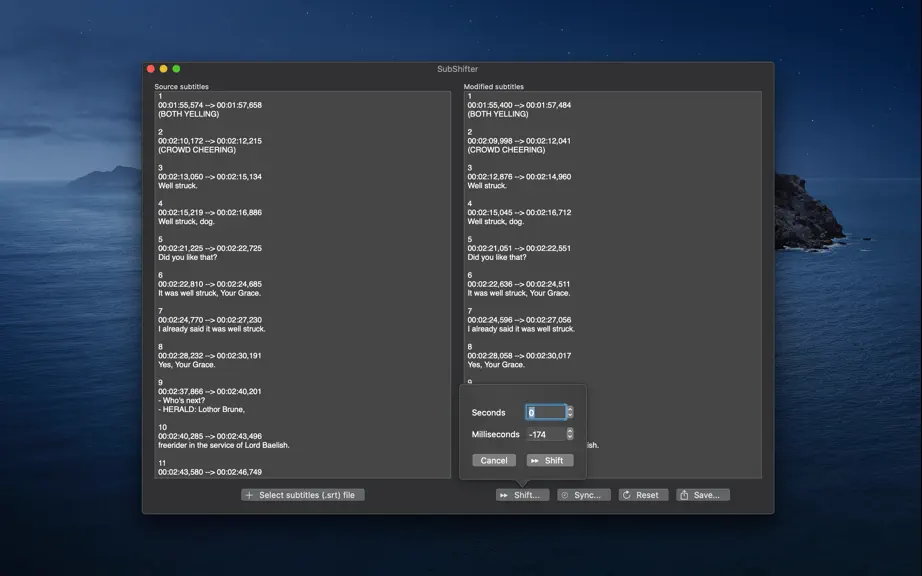This screenshot has height=576, width=922.
Task: Click the Save... button with share icon
Action: tap(703, 495)
